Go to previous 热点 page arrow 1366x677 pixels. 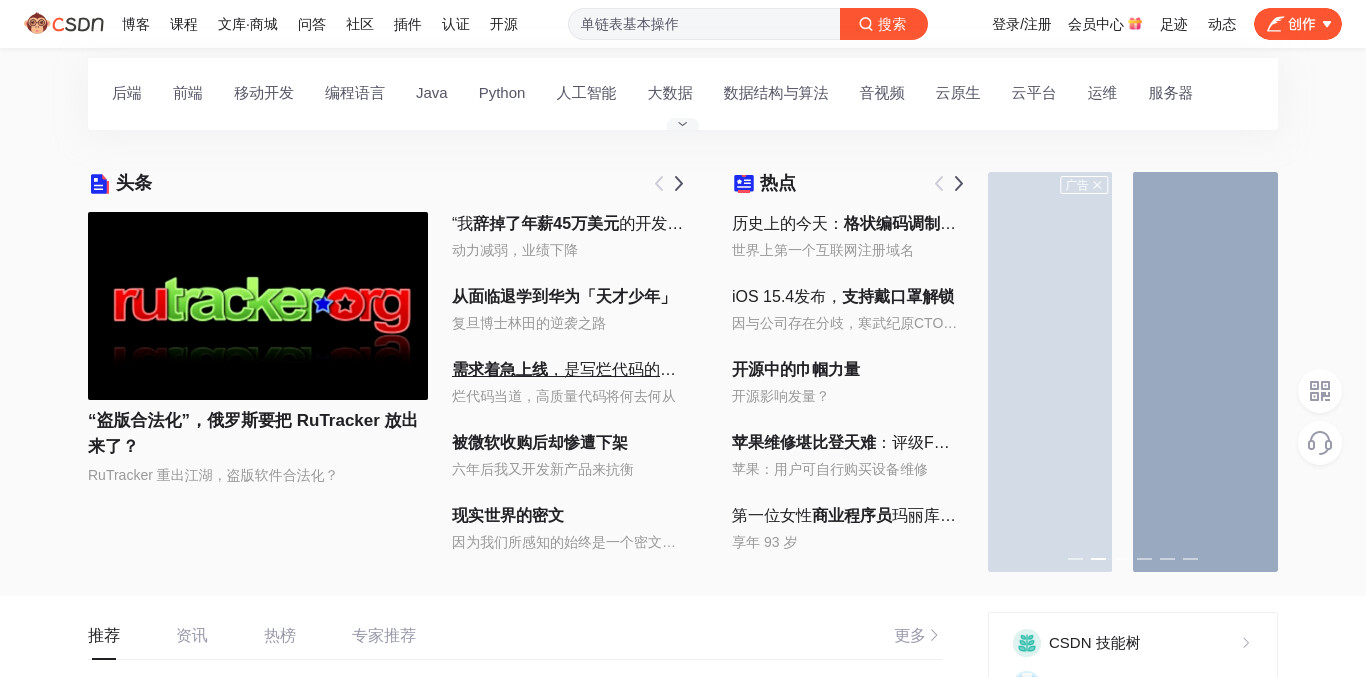pyautogui.click(x=939, y=184)
